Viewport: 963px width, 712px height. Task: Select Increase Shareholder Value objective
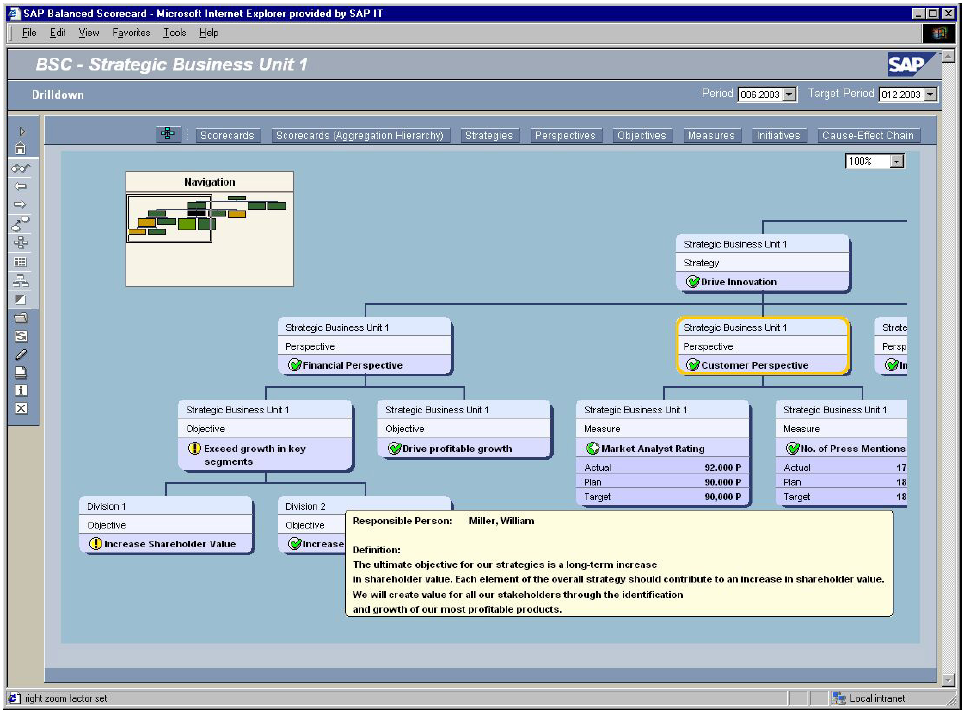(166, 525)
